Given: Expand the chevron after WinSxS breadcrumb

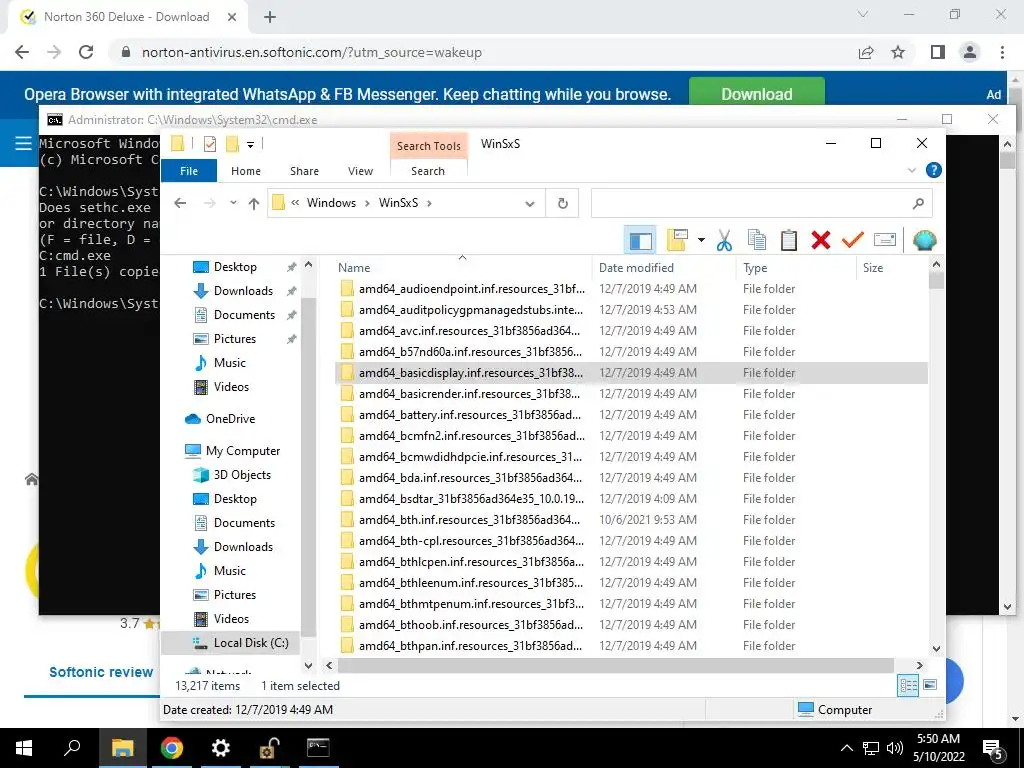Looking at the screenshot, I should (429, 203).
